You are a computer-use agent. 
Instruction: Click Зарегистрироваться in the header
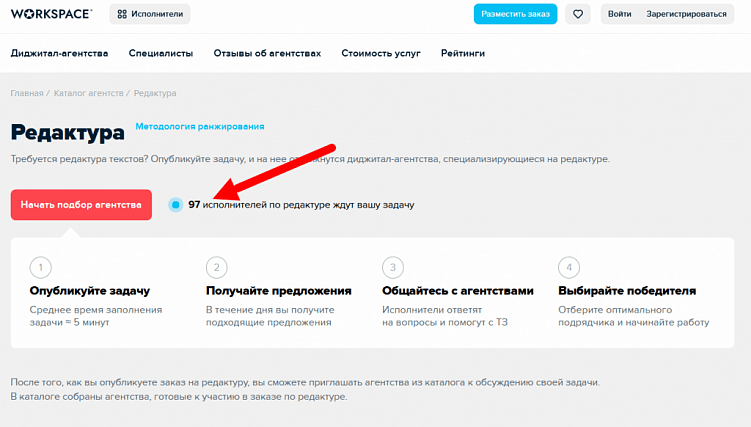[686, 14]
